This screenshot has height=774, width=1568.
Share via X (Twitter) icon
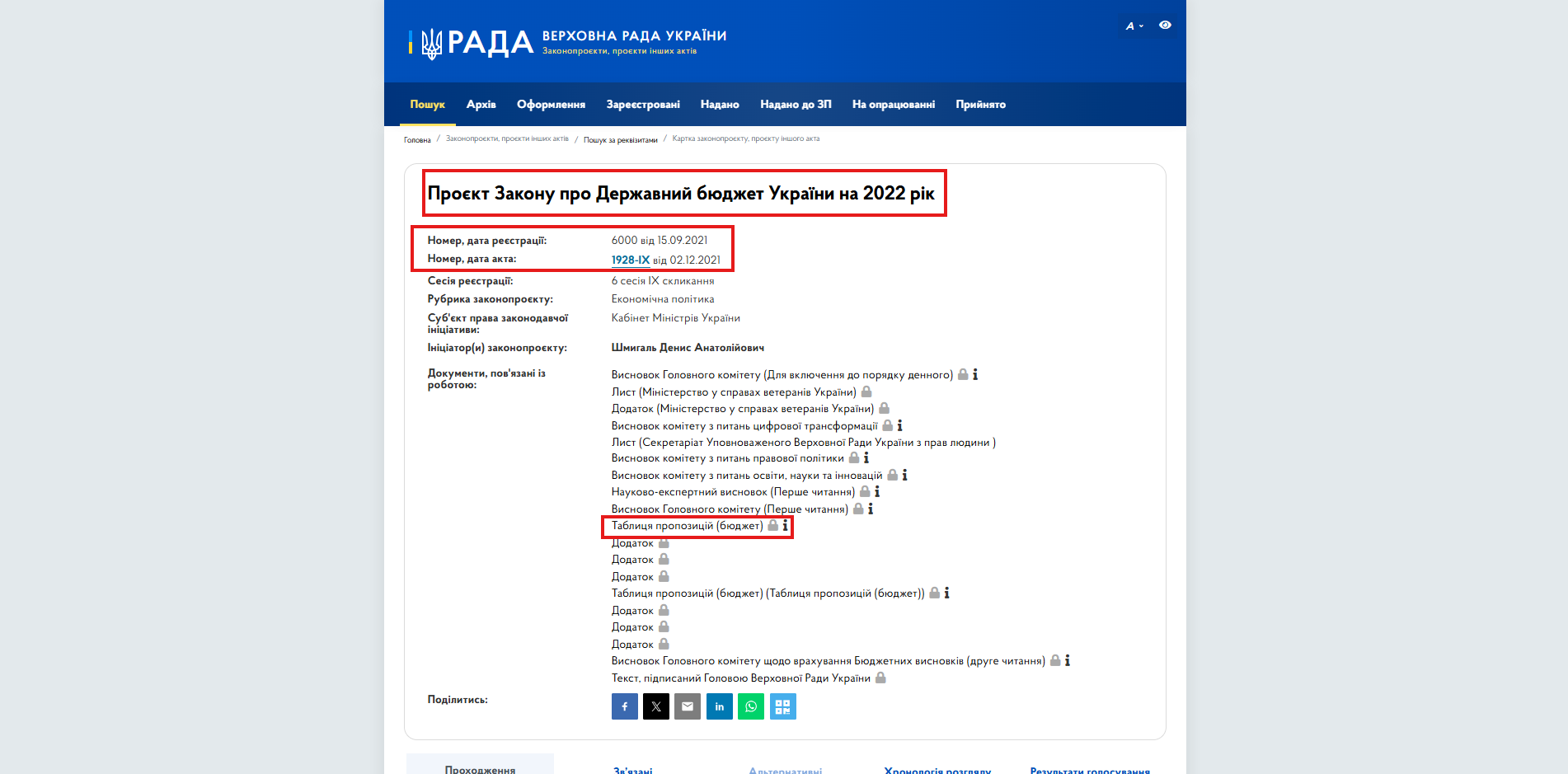[656, 706]
